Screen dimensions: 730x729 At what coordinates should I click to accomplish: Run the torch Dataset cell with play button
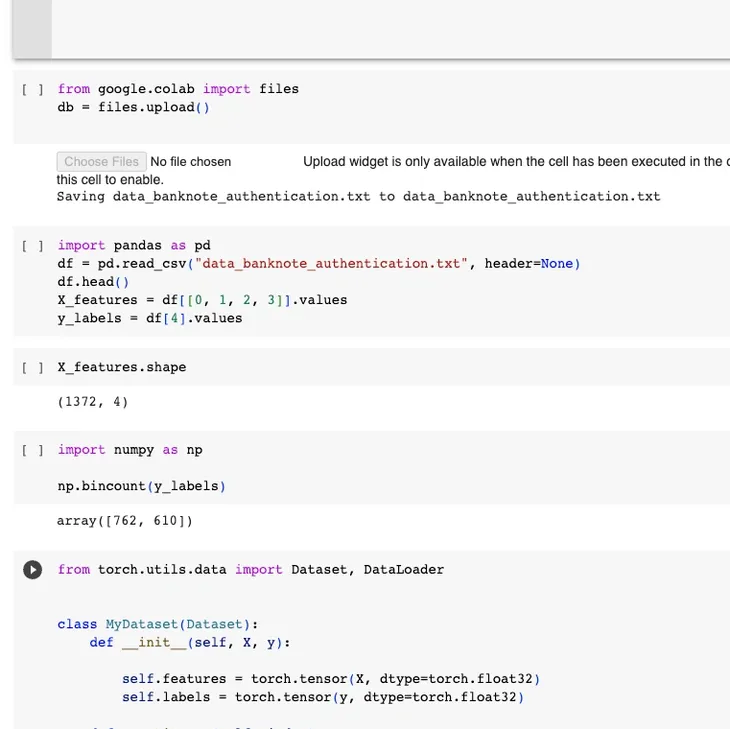(x=33, y=569)
